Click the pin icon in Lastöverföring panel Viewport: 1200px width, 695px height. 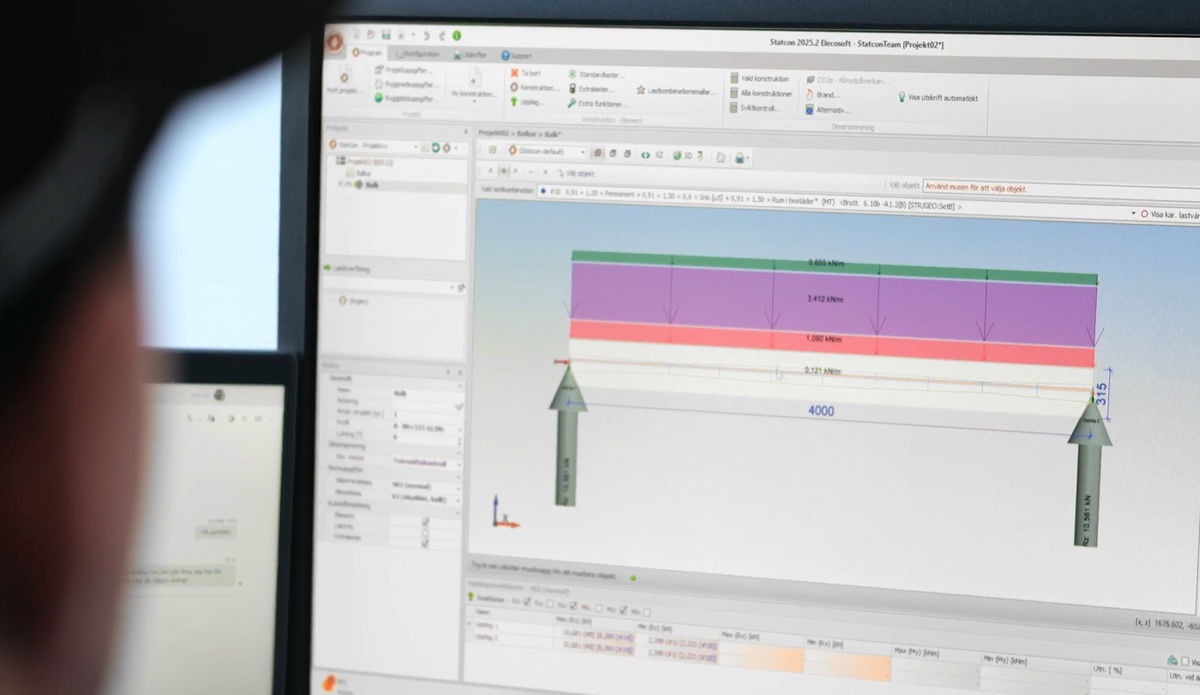click(461, 288)
